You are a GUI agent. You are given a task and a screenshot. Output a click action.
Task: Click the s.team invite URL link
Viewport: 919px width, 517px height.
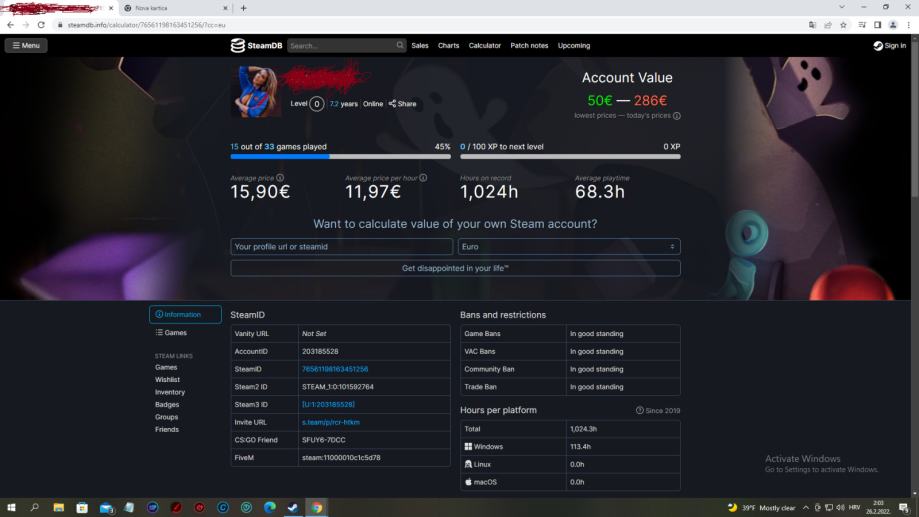tap(331, 422)
